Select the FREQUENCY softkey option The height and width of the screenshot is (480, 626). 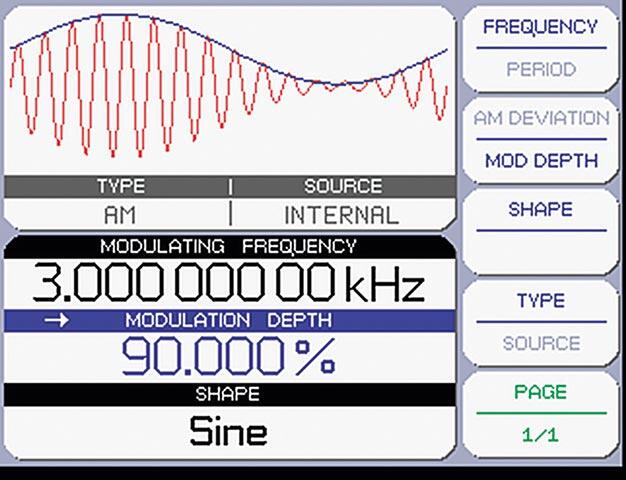(540, 27)
